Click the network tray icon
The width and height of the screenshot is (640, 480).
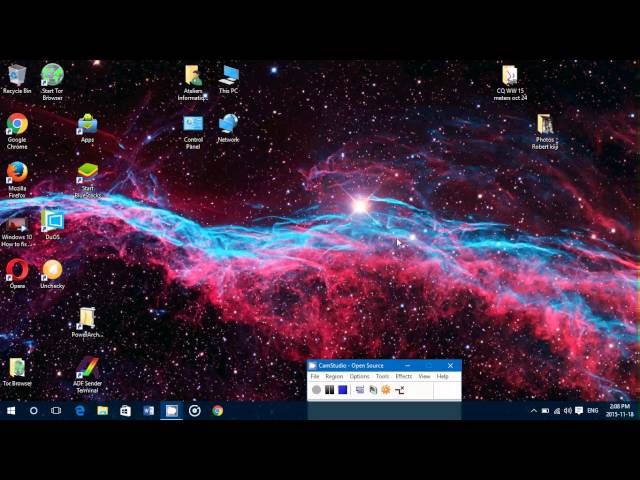coord(557,411)
